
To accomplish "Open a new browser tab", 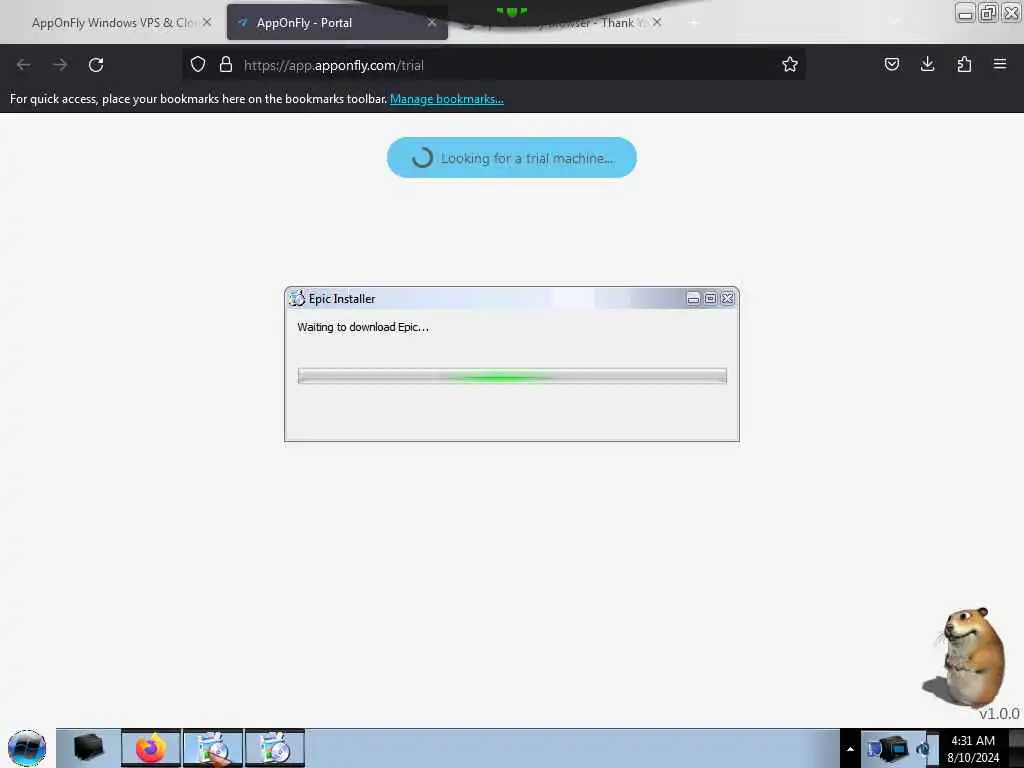I will [x=694, y=23].
